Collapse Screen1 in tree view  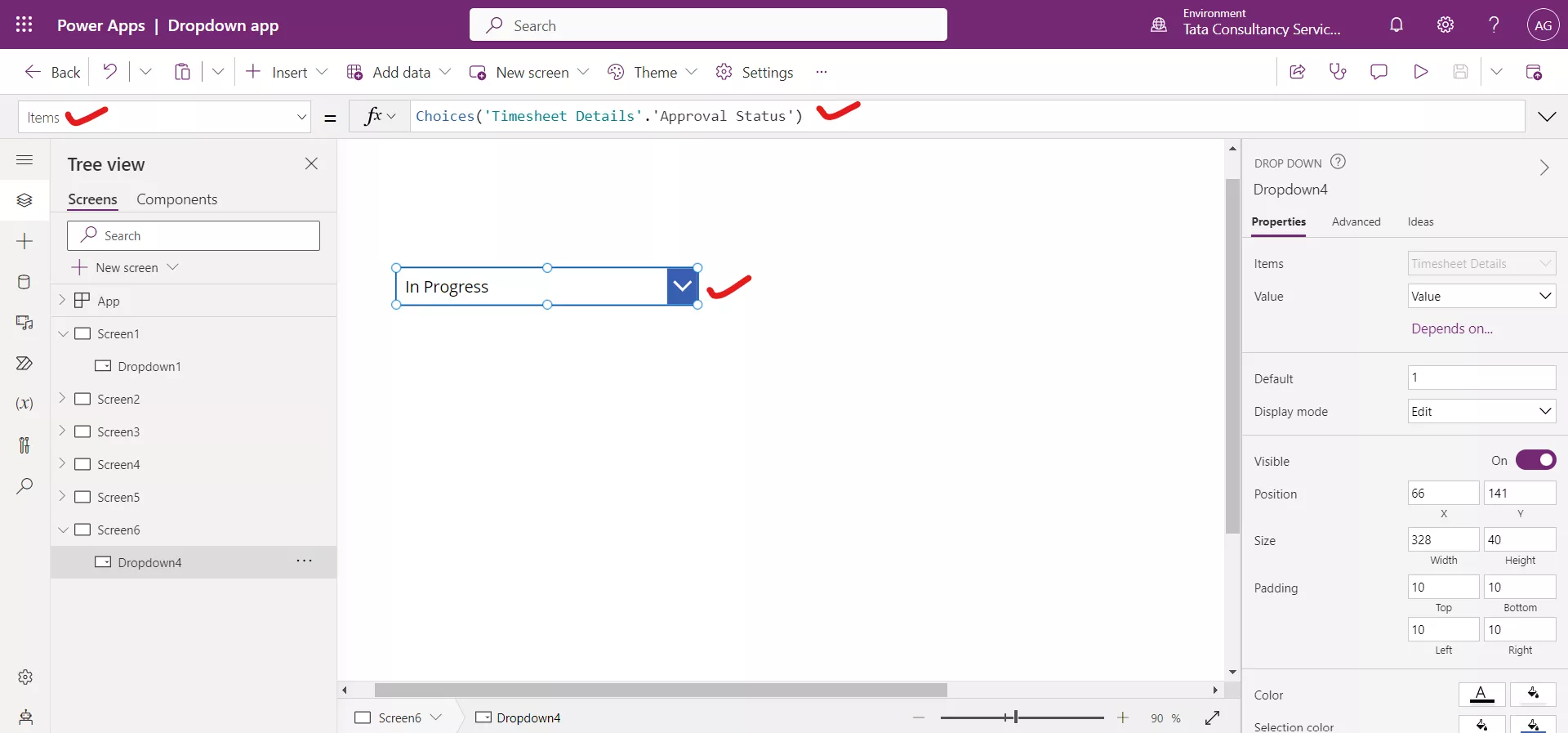point(63,333)
